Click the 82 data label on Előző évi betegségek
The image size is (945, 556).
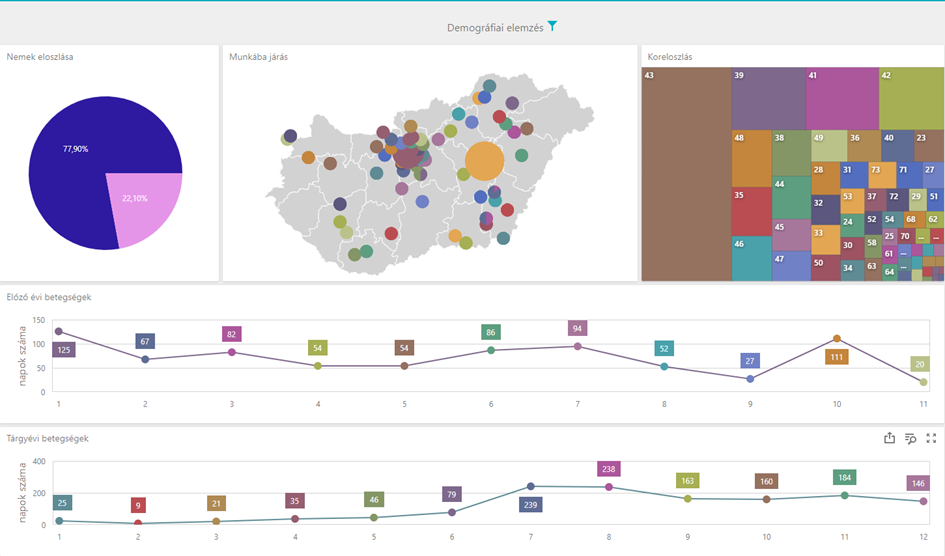[231, 334]
